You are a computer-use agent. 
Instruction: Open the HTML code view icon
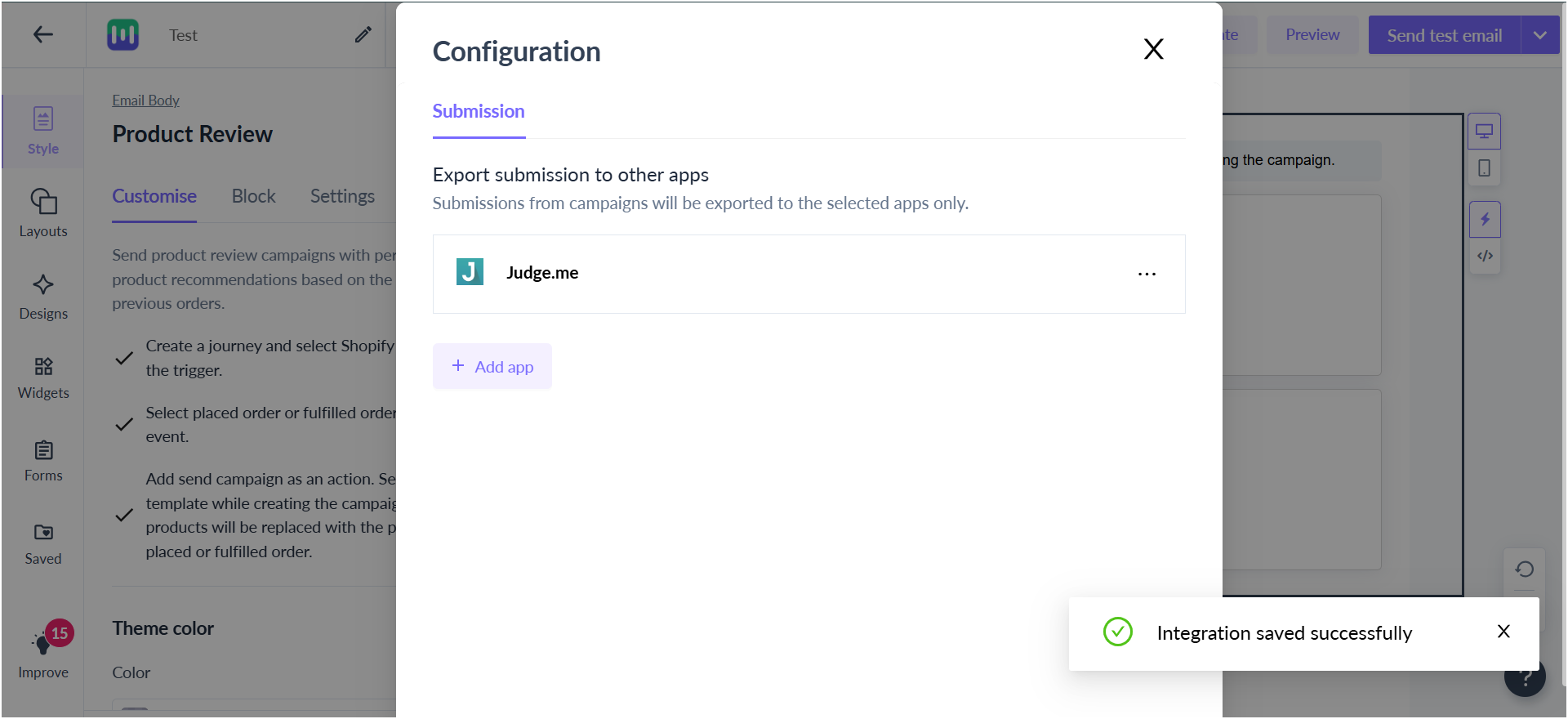tap(1485, 256)
